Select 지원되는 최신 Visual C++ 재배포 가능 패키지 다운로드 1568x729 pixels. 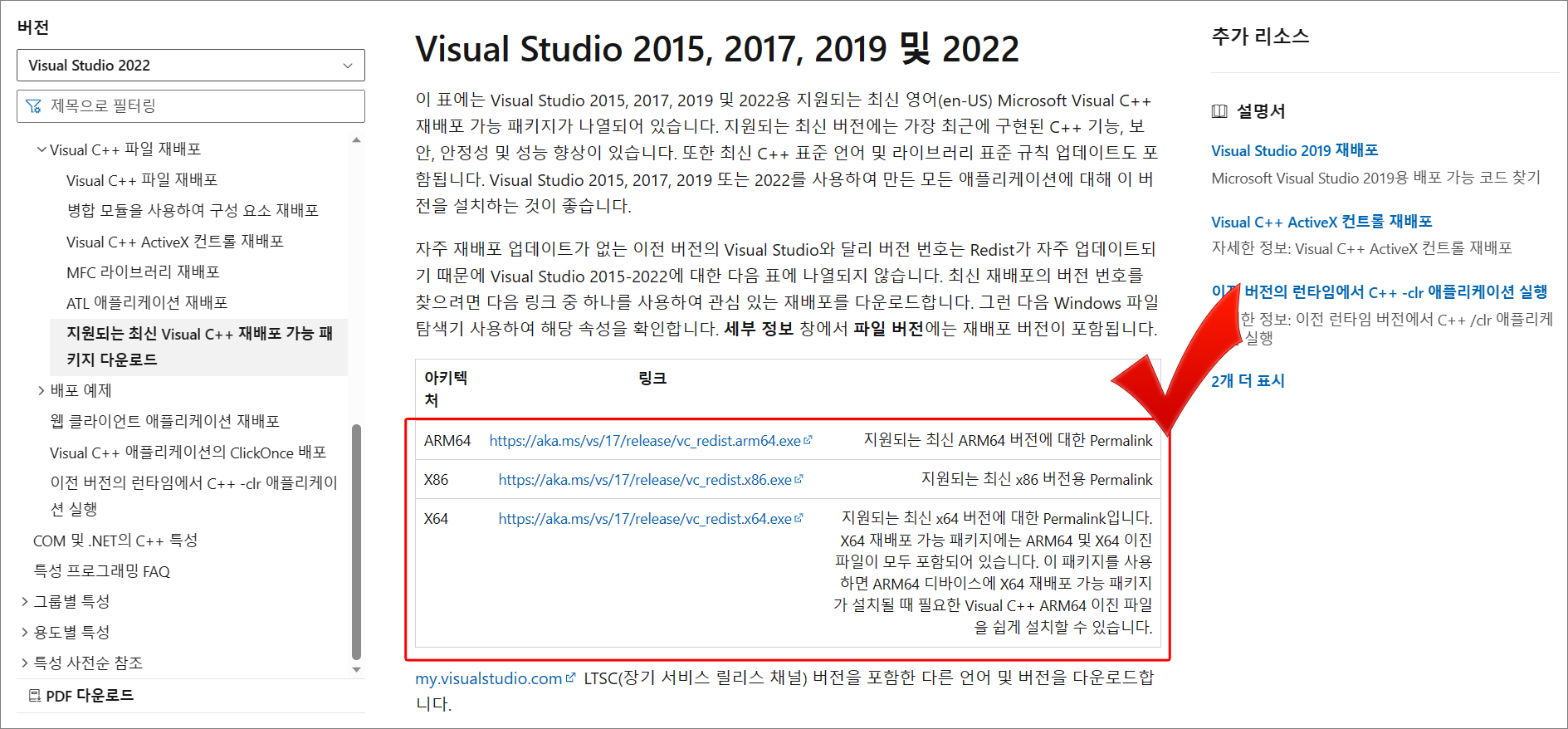(x=199, y=346)
